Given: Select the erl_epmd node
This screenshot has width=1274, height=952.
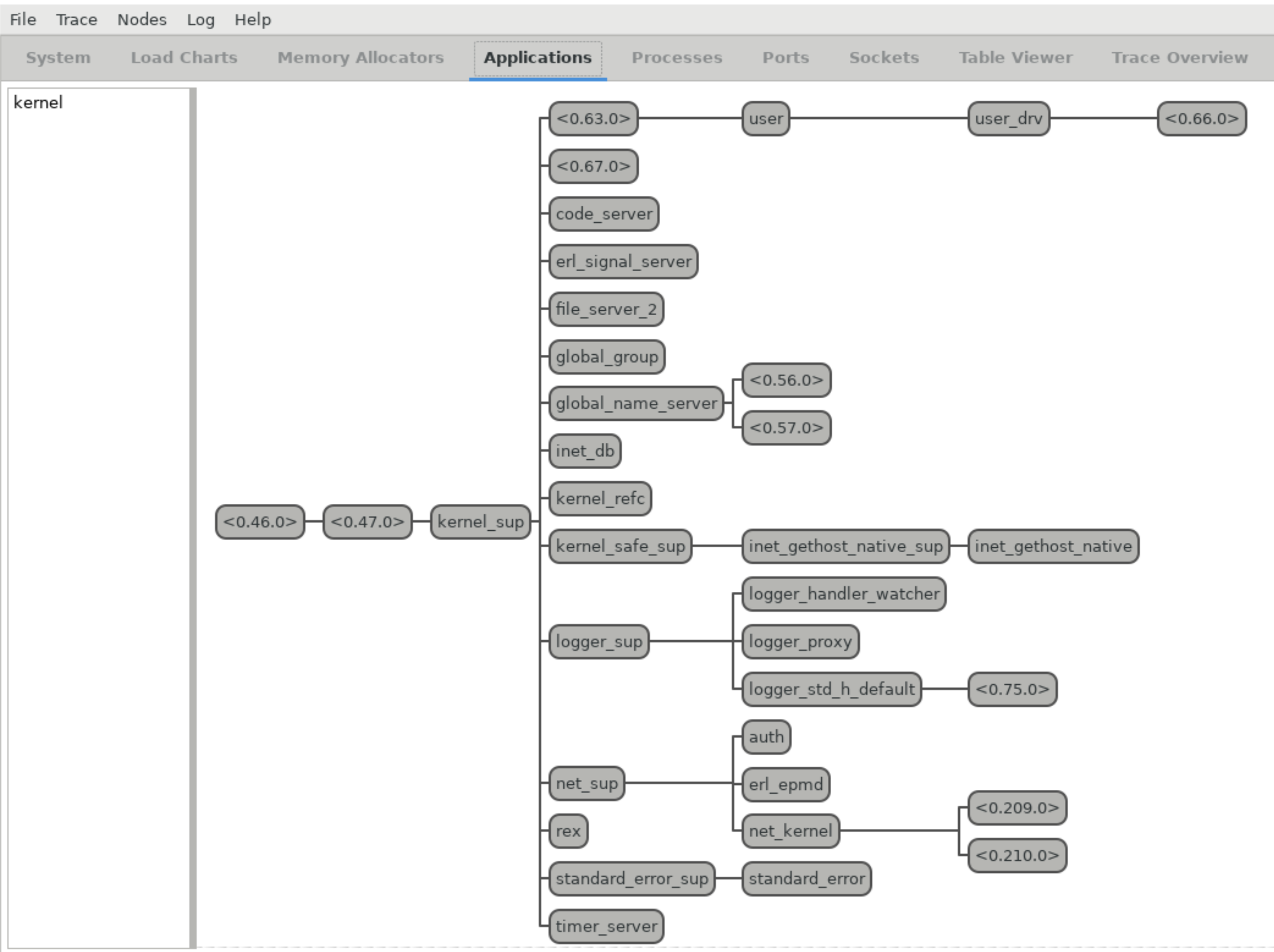Looking at the screenshot, I should point(786,784).
